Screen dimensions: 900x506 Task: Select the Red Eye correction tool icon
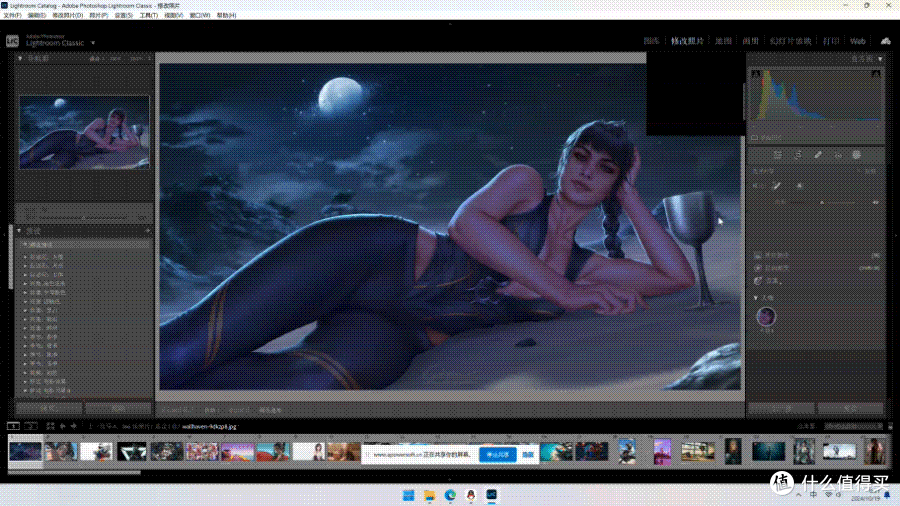pos(838,155)
